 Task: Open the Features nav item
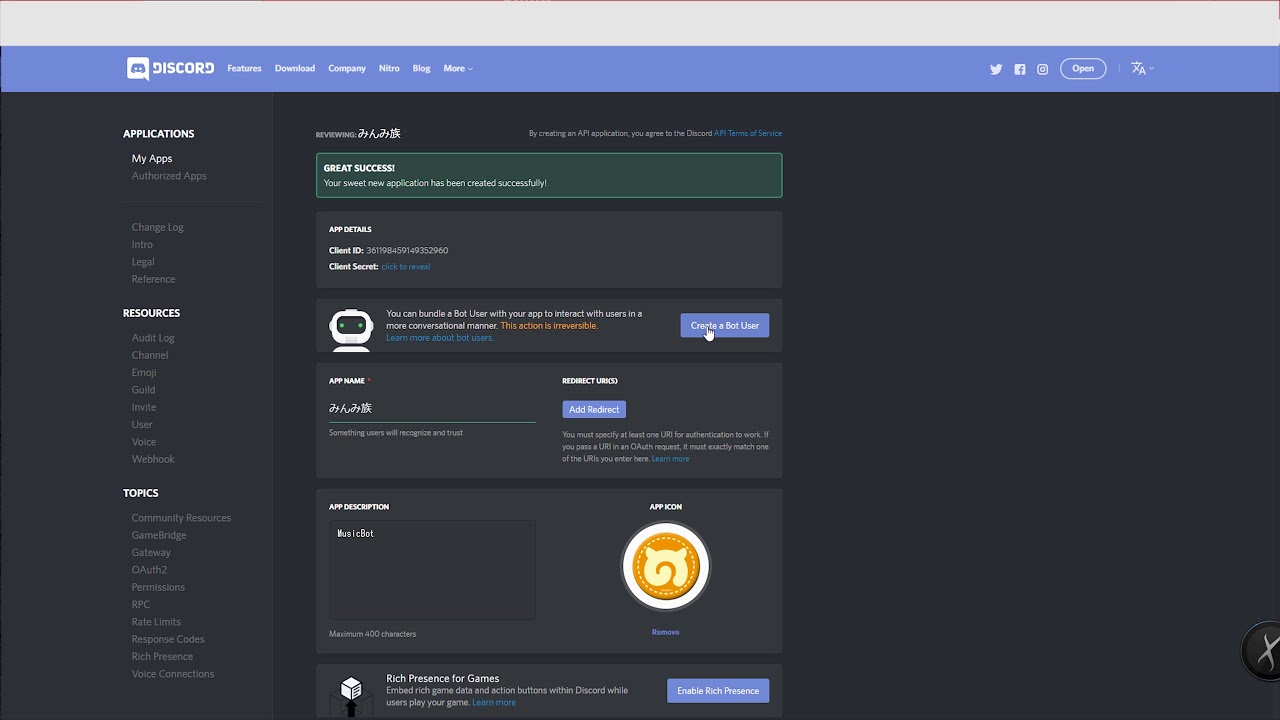(x=244, y=68)
